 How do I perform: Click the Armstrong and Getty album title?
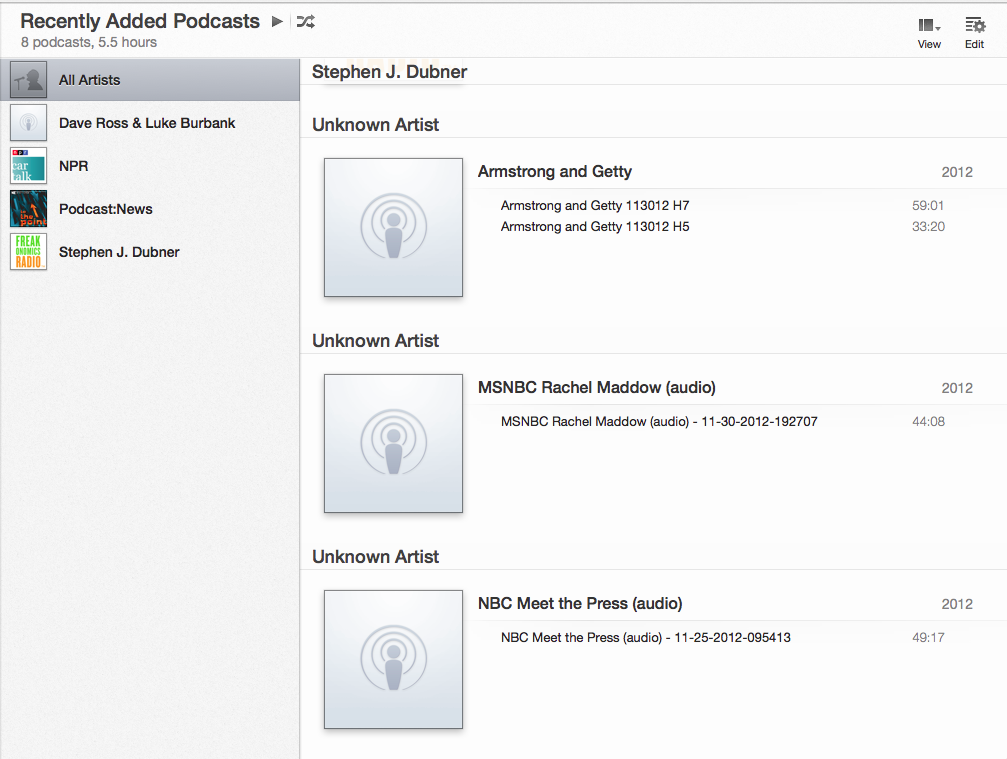coord(555,171)
